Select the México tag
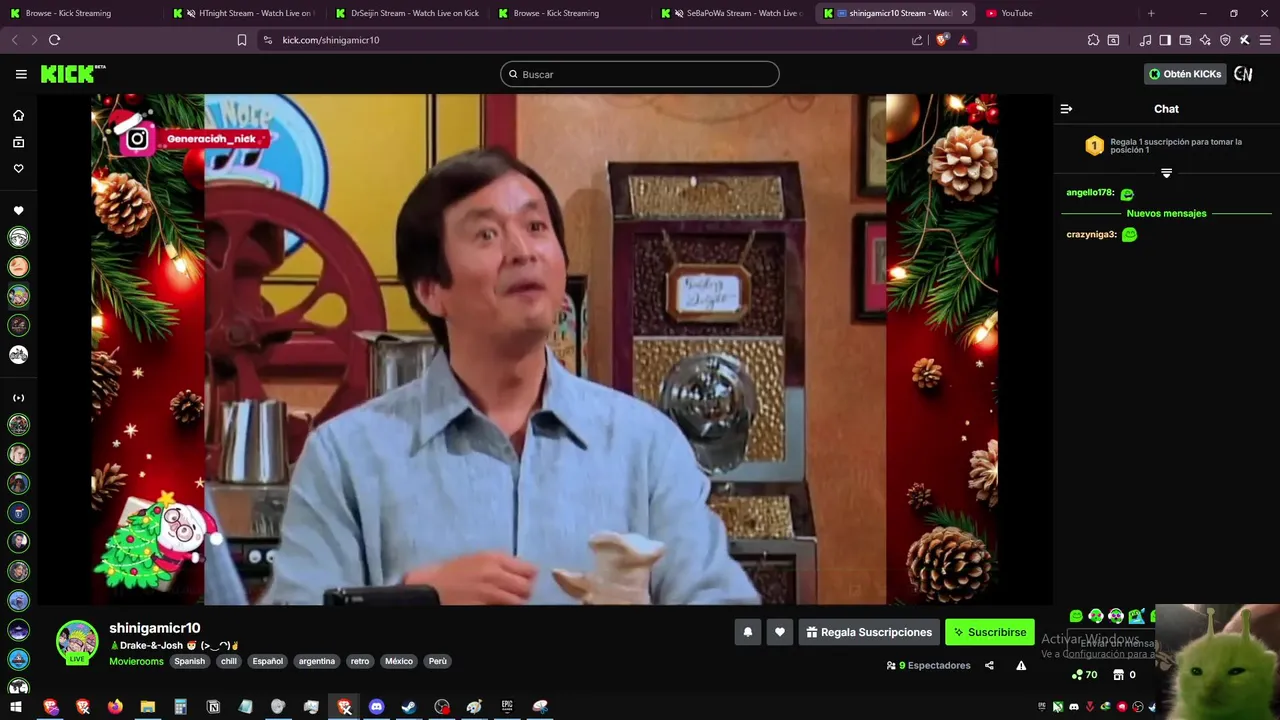 point(399,661)
